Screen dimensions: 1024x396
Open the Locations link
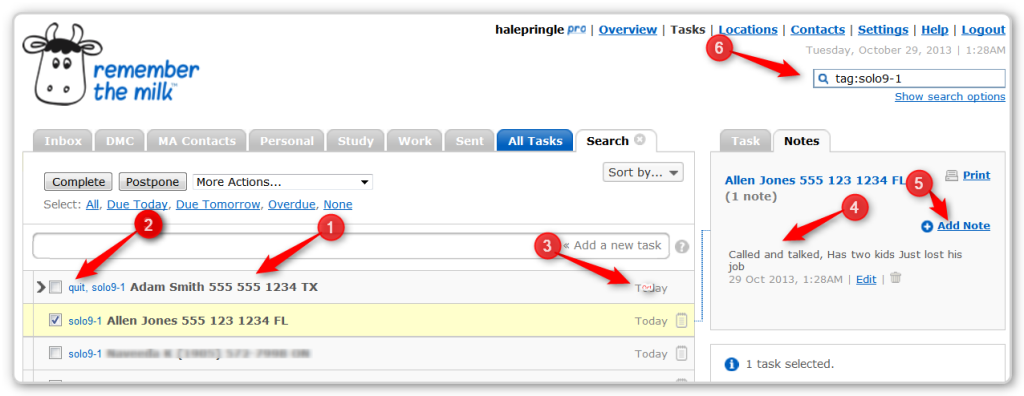point(748,29)
